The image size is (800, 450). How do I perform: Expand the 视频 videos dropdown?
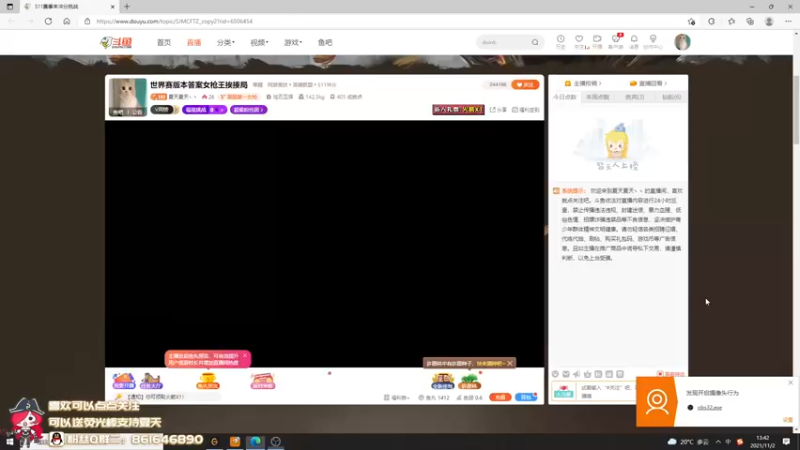(259, 42)
